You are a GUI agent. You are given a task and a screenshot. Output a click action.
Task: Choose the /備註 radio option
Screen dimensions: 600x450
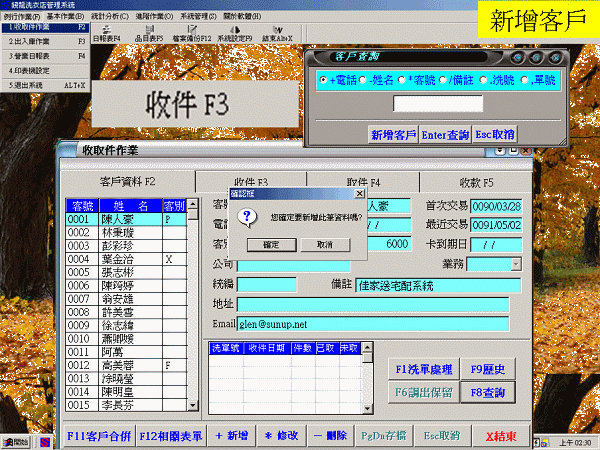click(443, 79)
